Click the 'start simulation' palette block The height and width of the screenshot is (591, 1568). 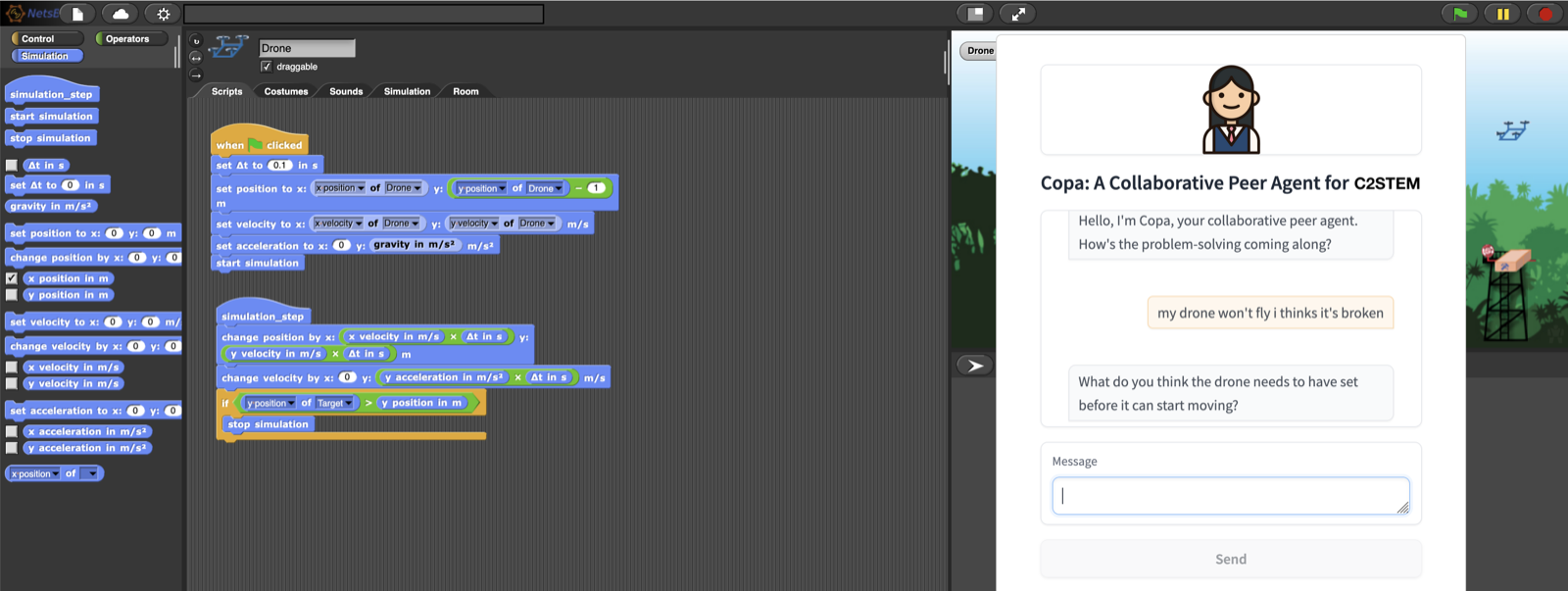[x=52, y=116]
